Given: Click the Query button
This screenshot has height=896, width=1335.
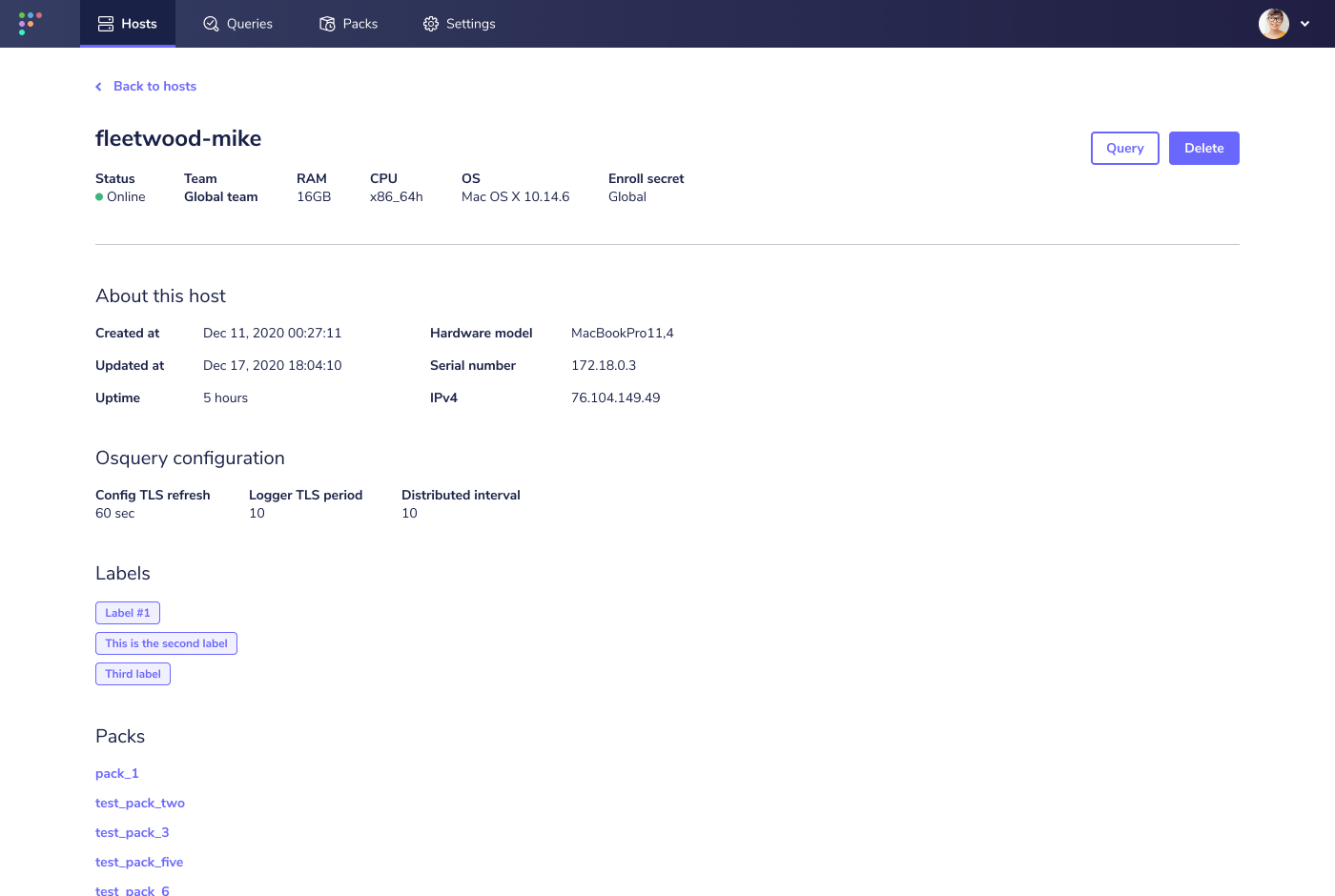Looking at the screenshot, I should (1125, 148).
